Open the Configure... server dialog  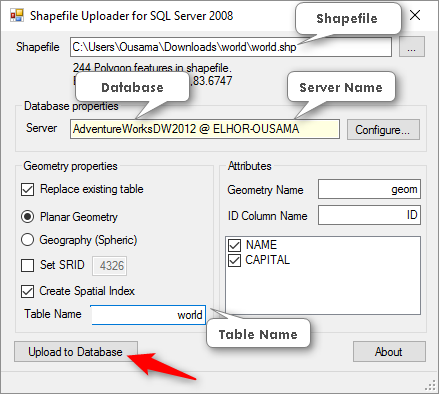[x=383, y=129]
